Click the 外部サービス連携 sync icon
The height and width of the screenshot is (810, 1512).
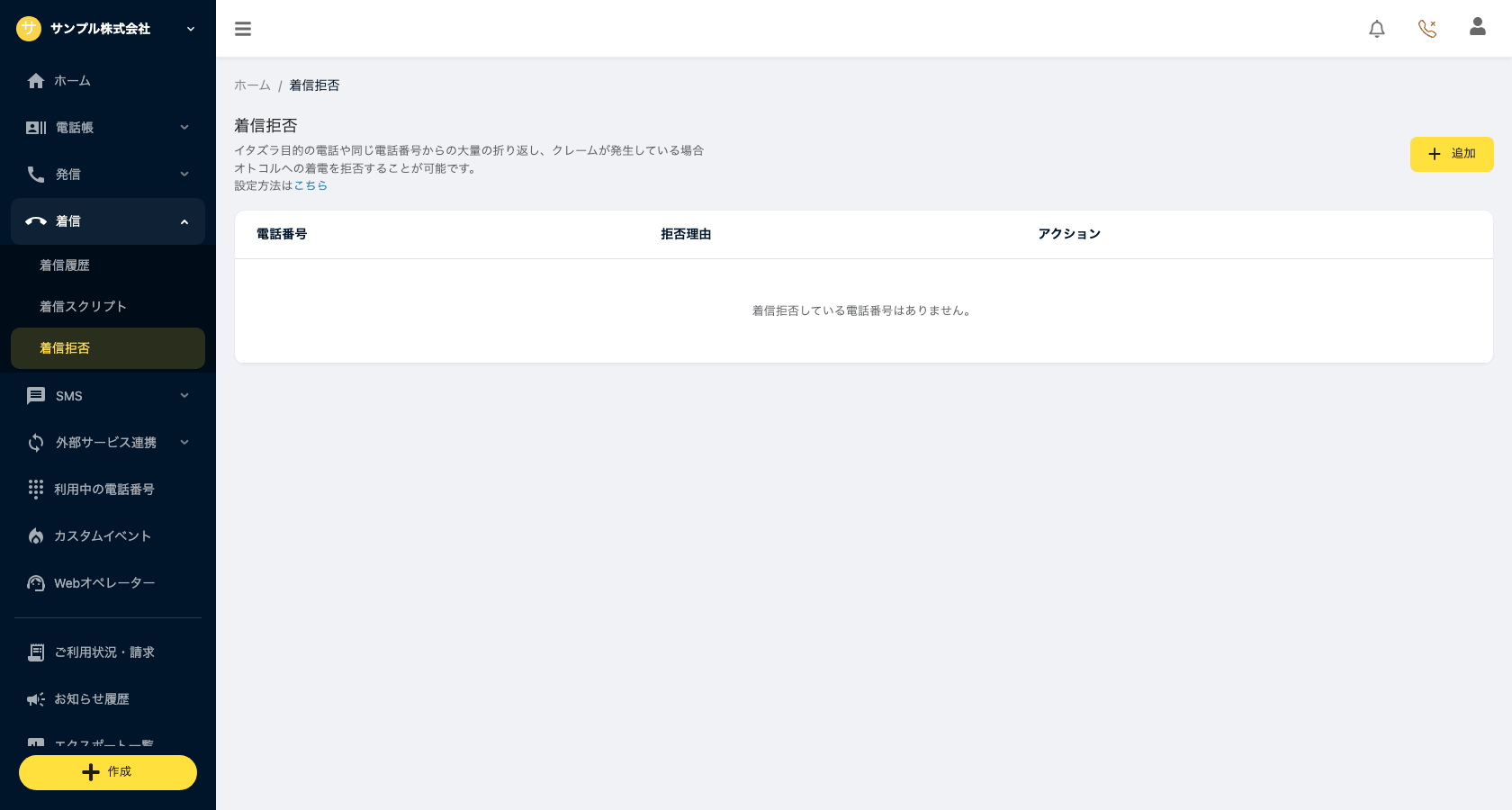[x=36, y=443]
